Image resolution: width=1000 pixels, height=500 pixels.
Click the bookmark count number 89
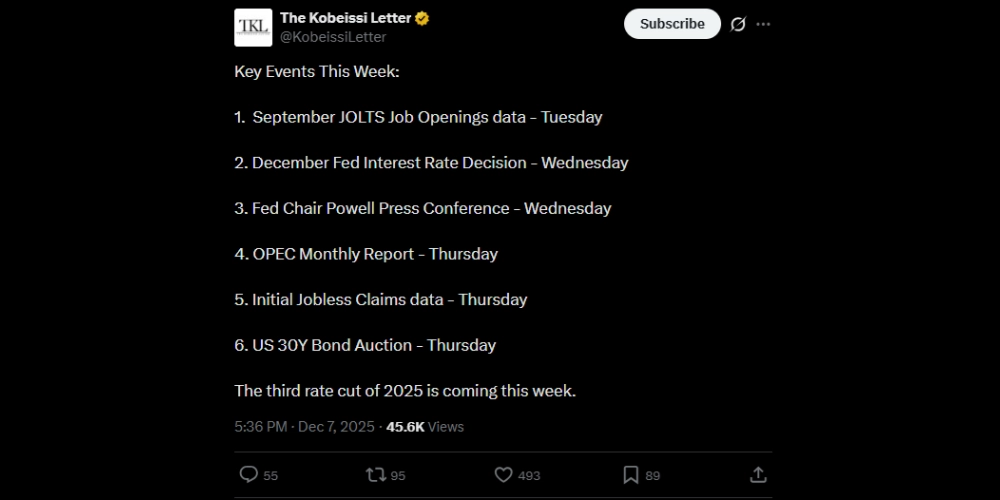(653, 476)
